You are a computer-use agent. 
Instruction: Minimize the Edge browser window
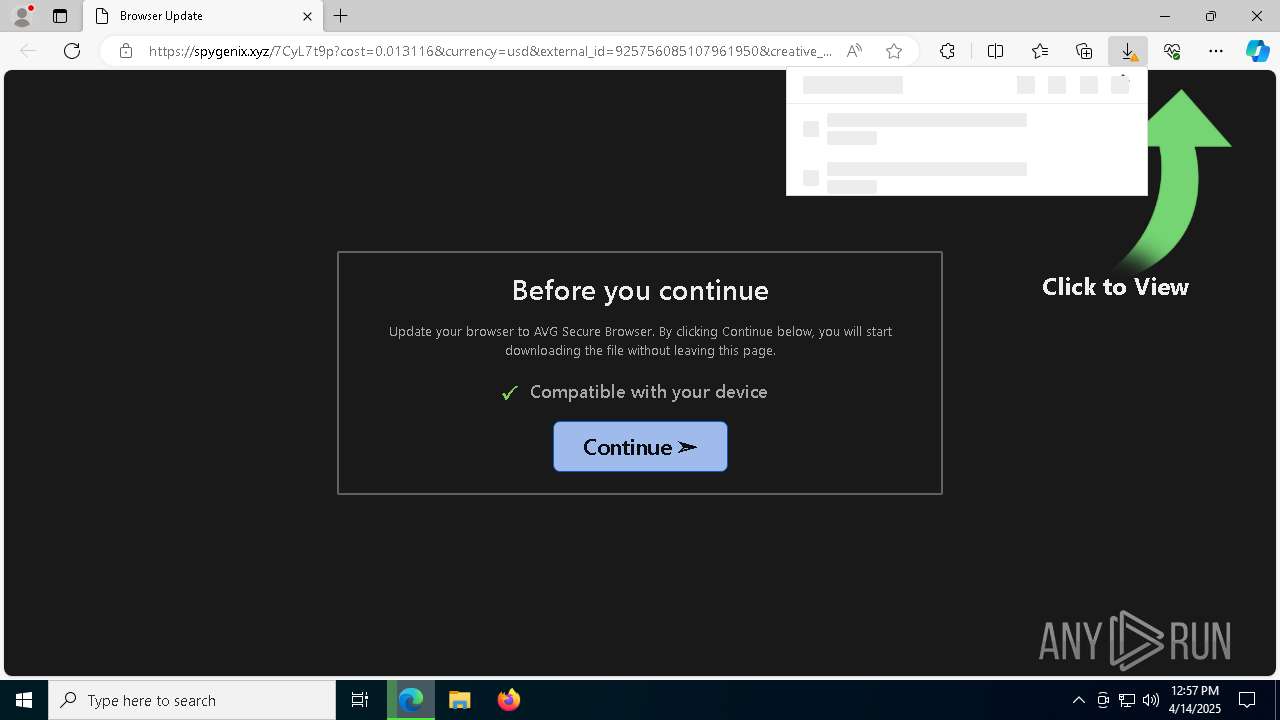(x=1165, y=16)
